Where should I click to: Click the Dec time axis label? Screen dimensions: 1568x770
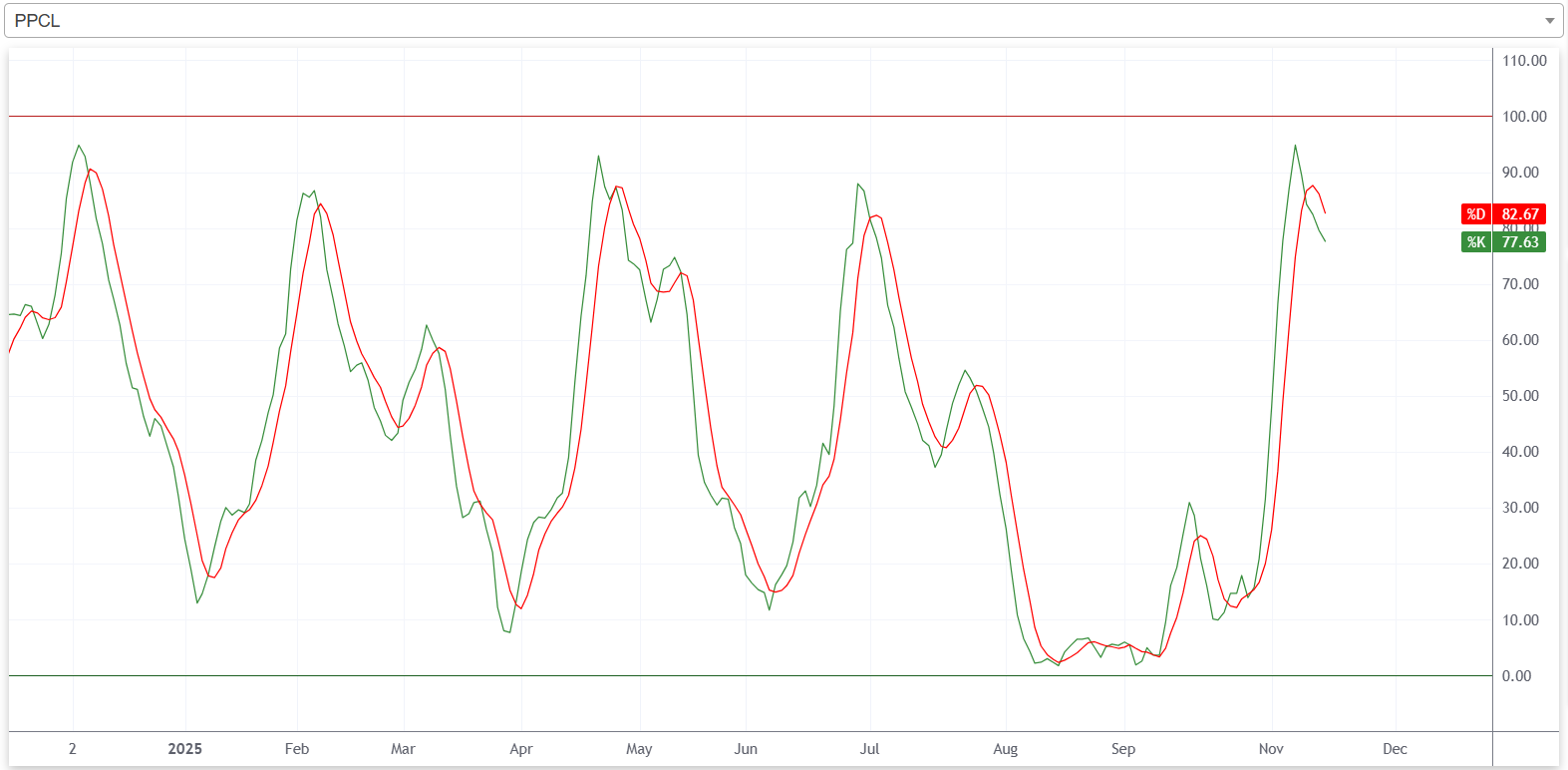click(1395, 749)
